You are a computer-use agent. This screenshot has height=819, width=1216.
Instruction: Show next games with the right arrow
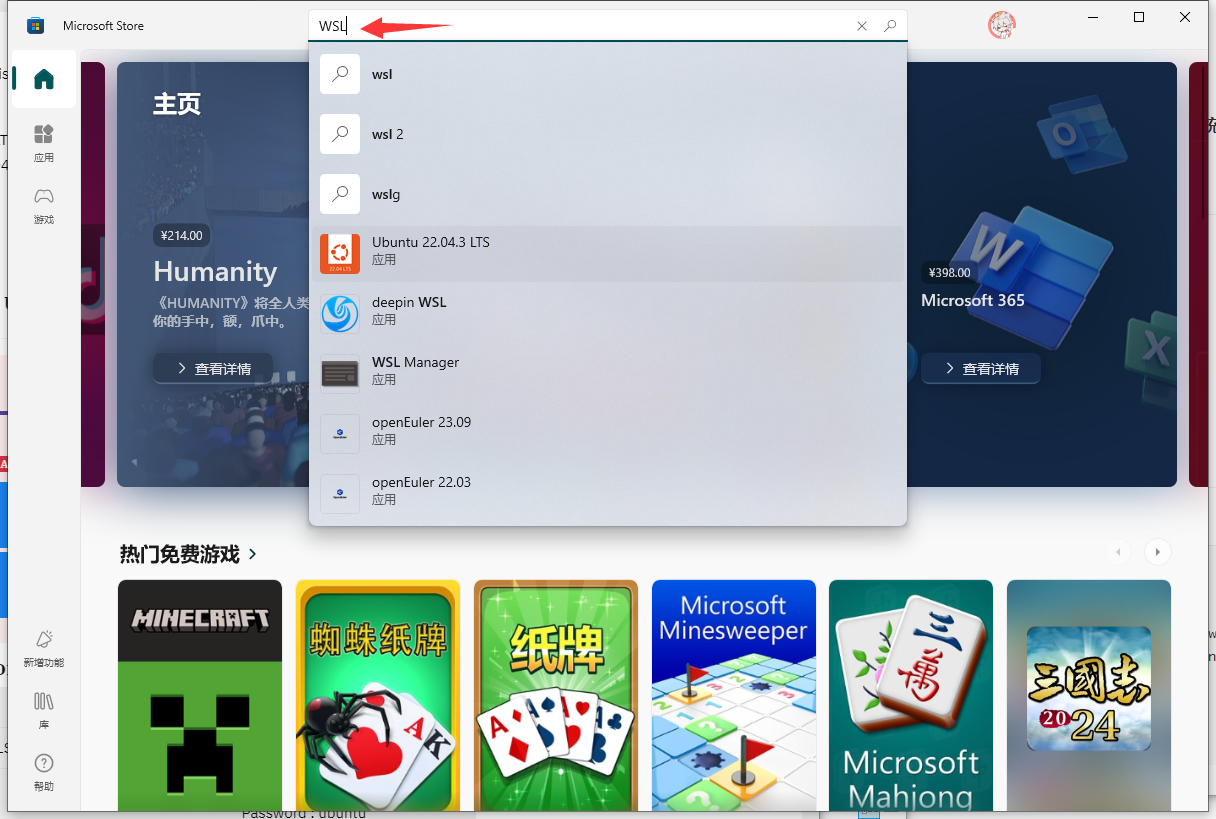tap(1158, 552)
